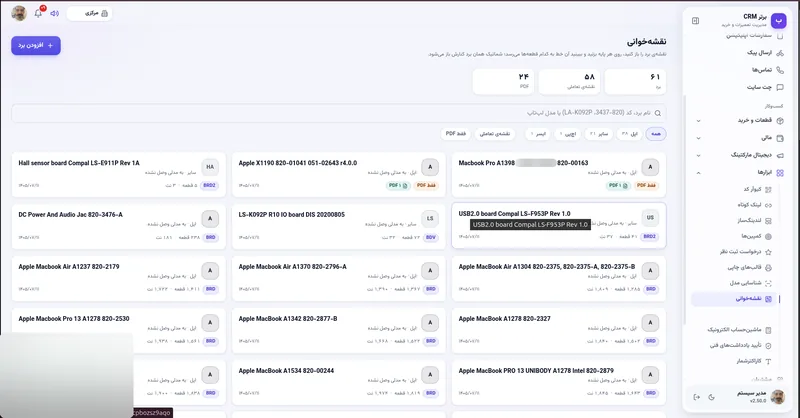The width and height of the screenshot is (800, 418).
Task: Click the board name search input field
Action: tap(339, 113)
